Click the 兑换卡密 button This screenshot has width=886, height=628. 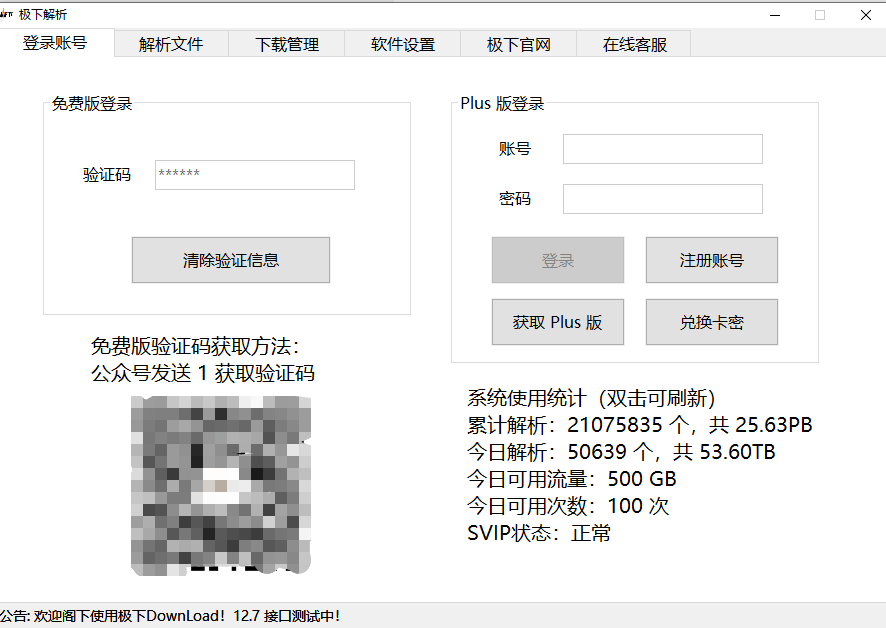(712, 322)
